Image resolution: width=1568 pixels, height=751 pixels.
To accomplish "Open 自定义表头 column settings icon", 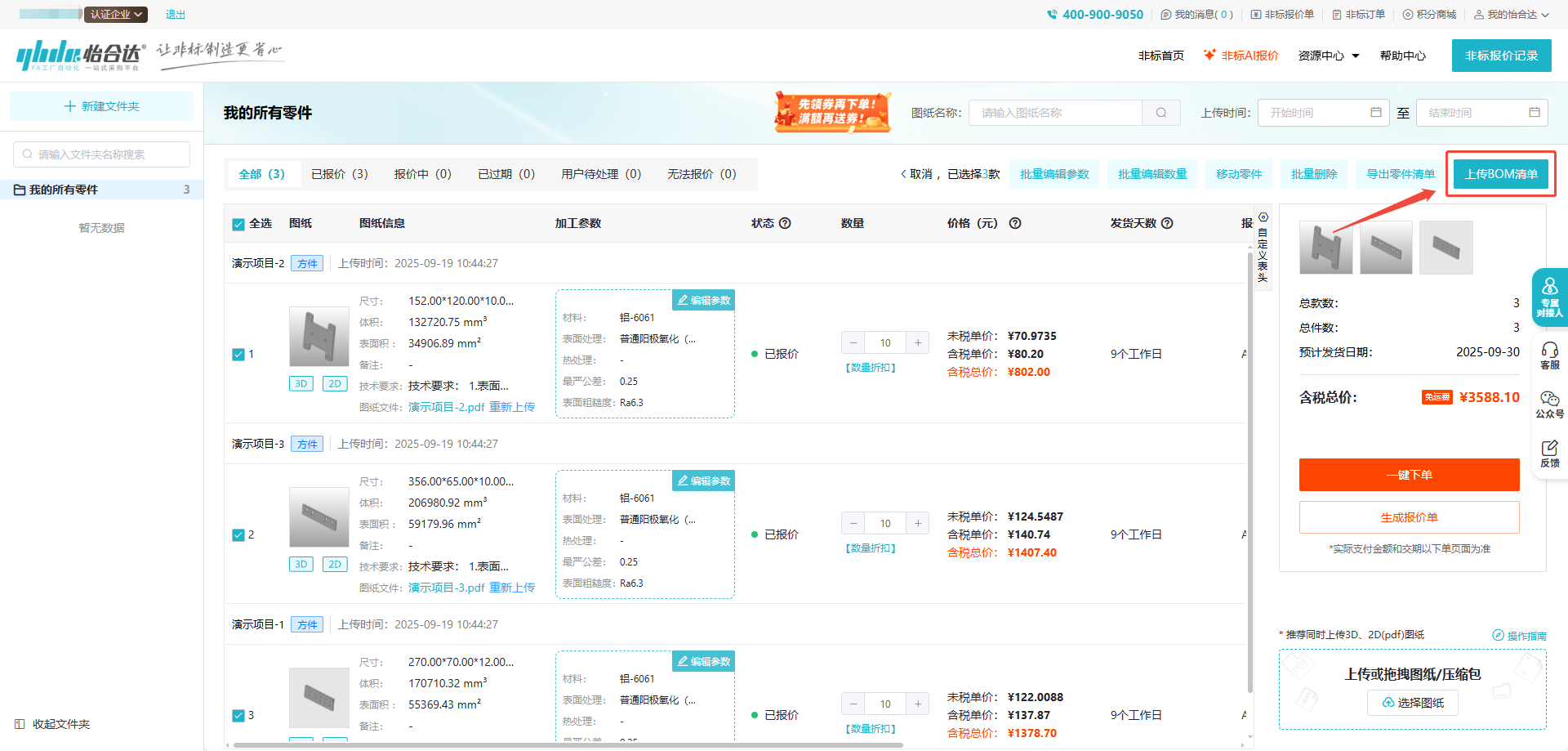I will [x=1263, y=217].
